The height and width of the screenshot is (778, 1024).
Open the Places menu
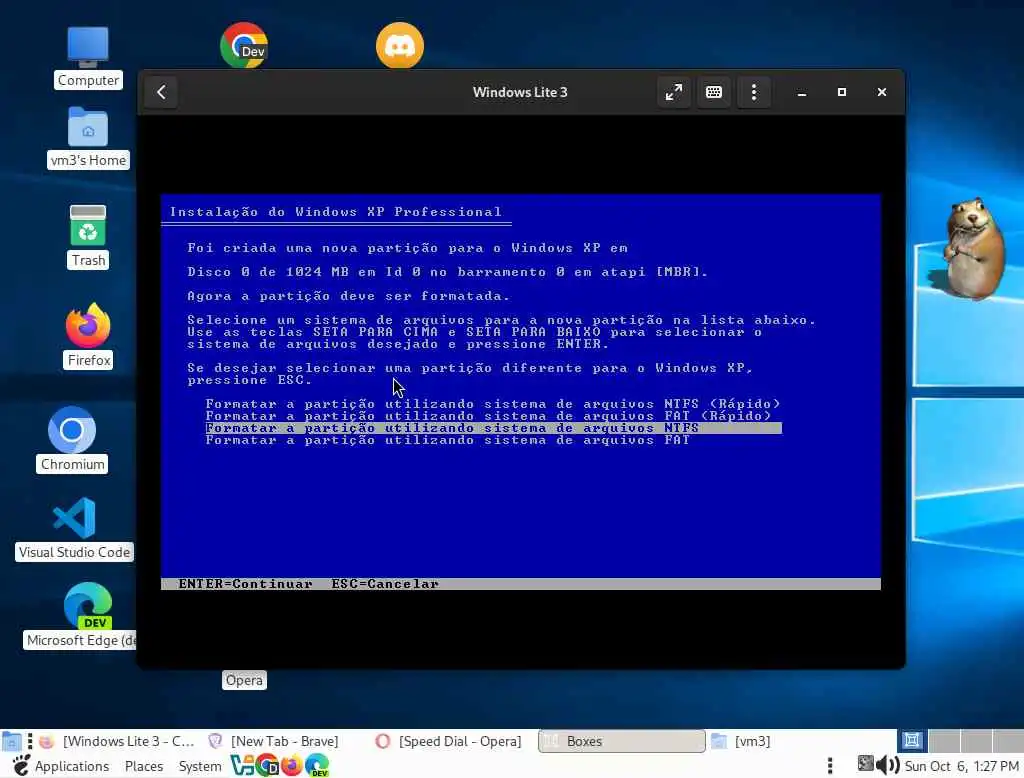coord(144,766)
